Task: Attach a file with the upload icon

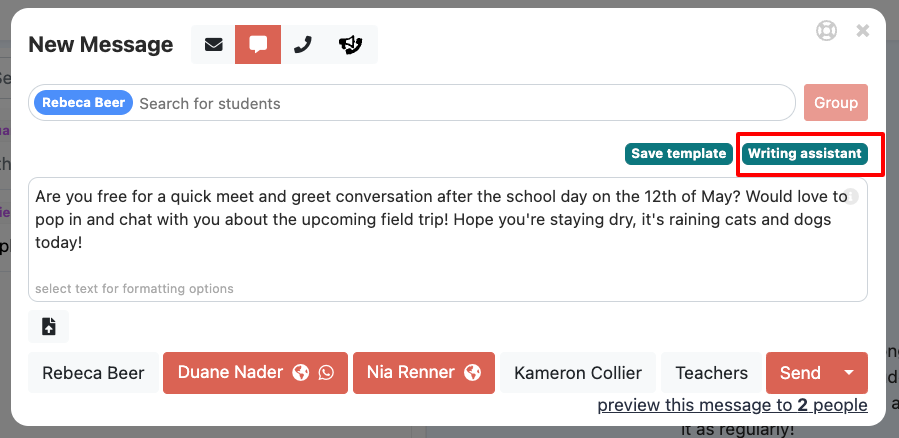Action: click(x=49, y=326)
